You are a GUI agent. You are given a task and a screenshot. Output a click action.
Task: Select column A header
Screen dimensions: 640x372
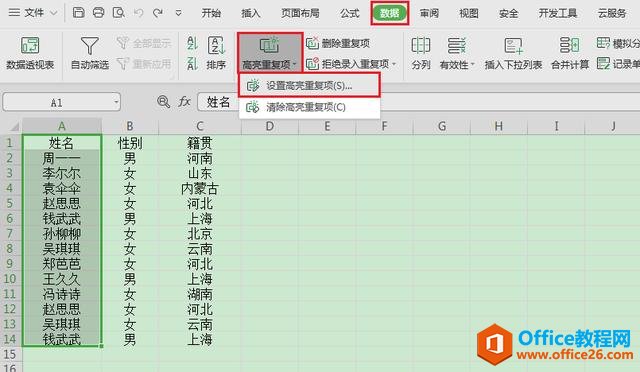tap(62, 126)
